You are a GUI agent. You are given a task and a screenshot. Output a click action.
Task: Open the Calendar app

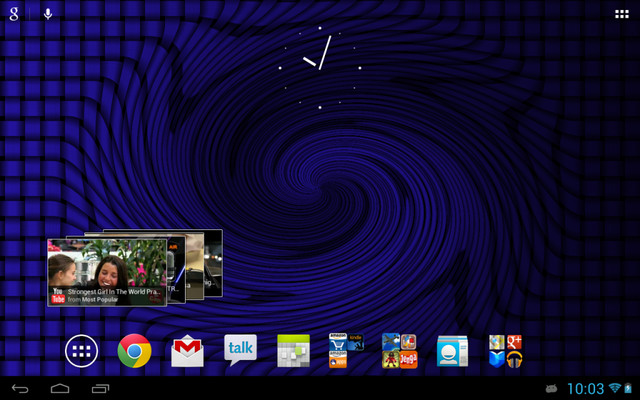point(294,351)
